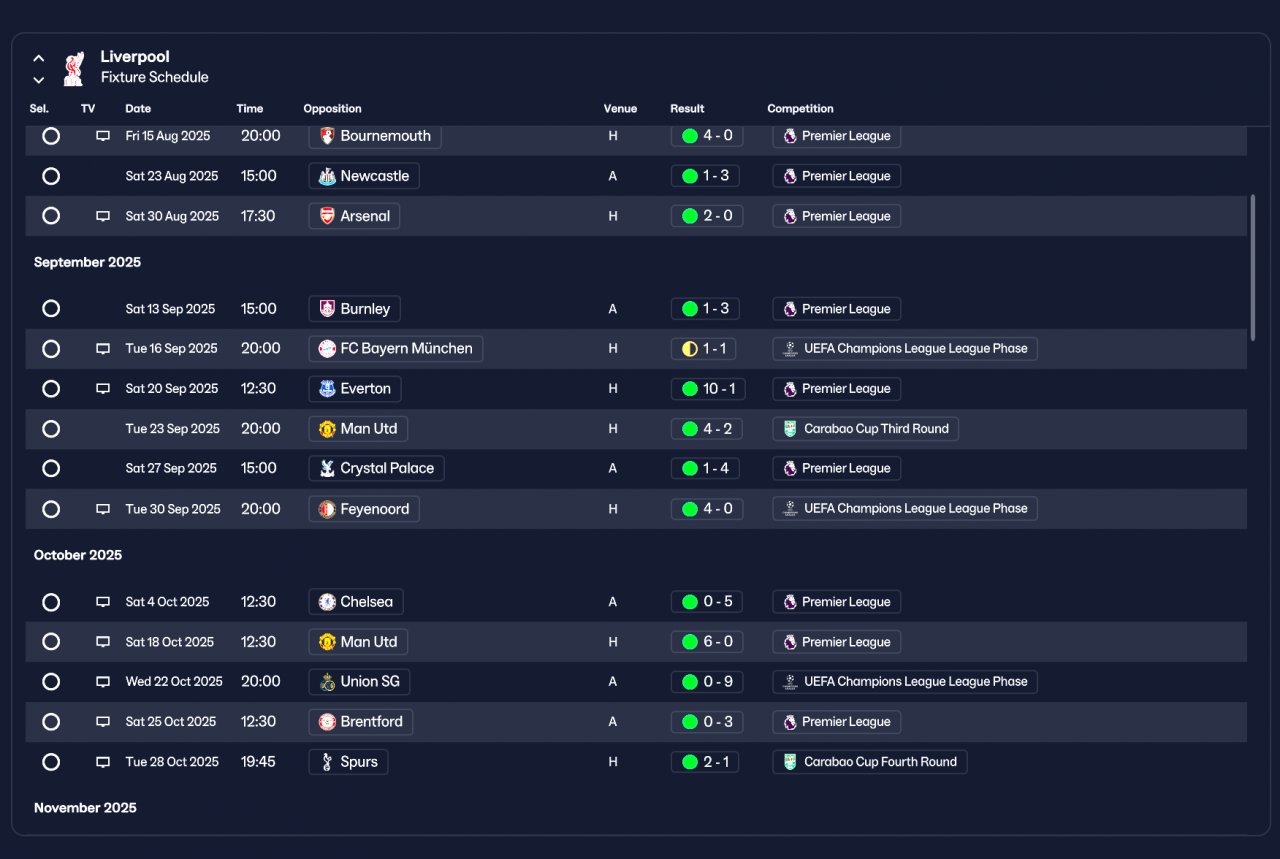Click the Liverpool club crest icon

73,68
